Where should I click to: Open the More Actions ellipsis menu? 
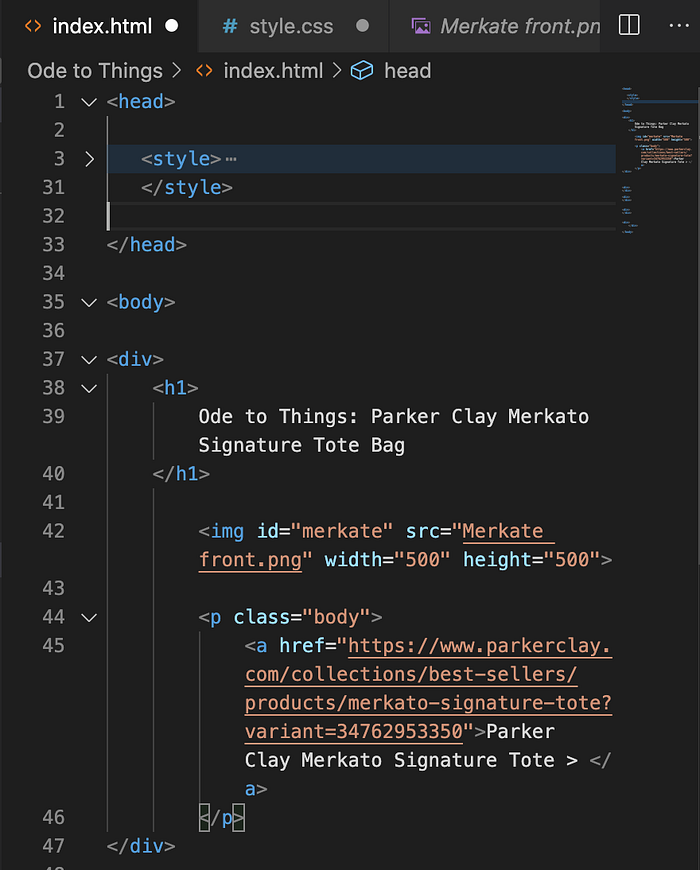click(x=679, y=26)
